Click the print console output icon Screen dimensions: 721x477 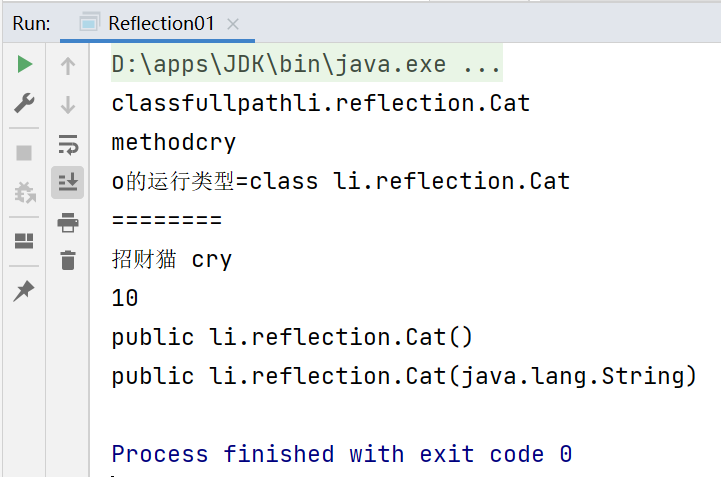(x=68, y=222)
